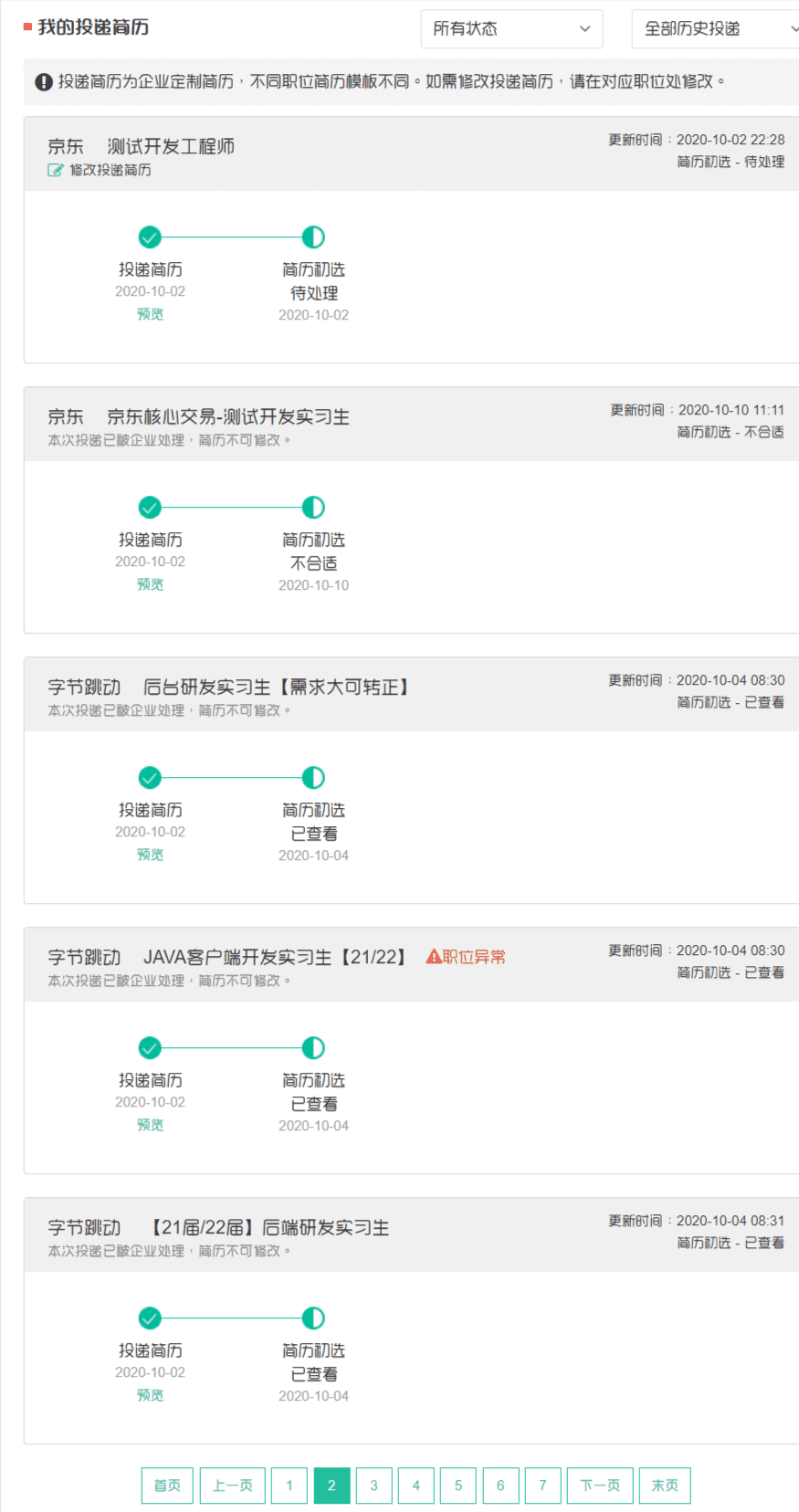Click the info icon in the notice bar

click(43, 82)
